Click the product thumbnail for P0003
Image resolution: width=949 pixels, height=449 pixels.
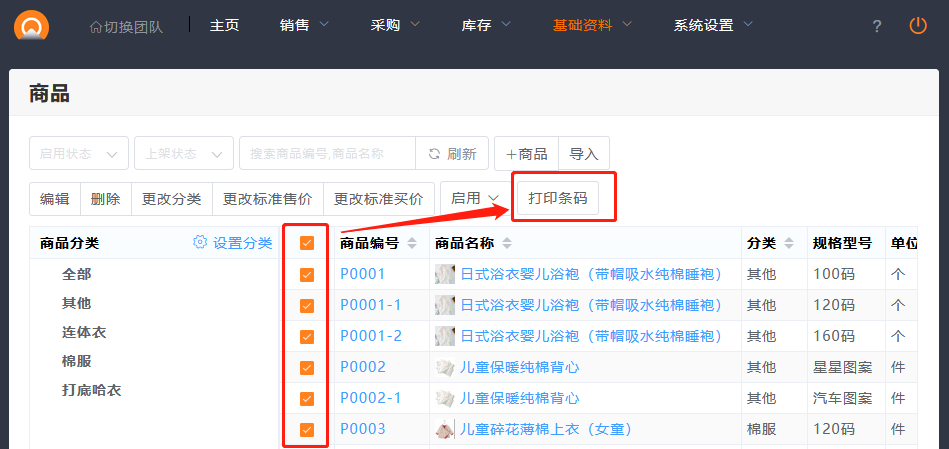point(446,430)
